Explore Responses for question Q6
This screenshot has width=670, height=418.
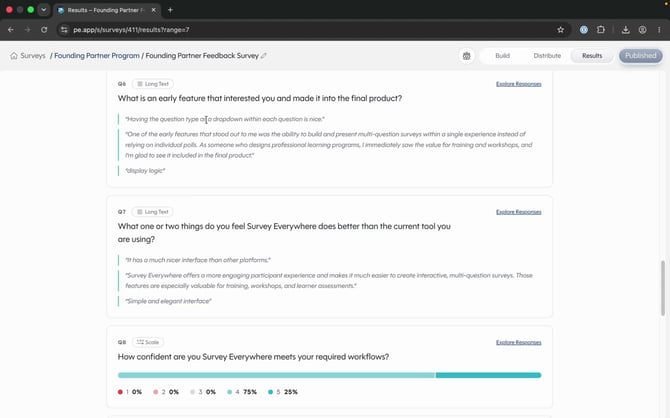(x=518, y=84)
